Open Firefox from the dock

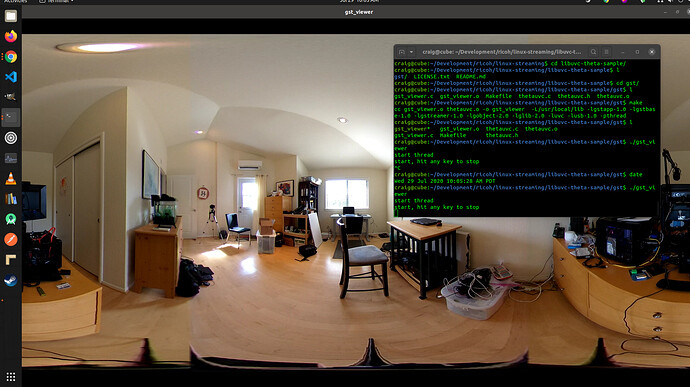(x=11, y=36)
